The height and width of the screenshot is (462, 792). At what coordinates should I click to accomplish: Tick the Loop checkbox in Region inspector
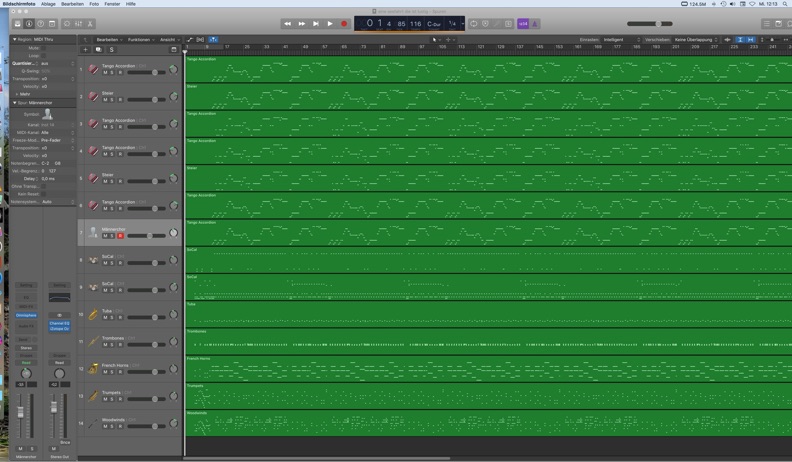point(43,56)
